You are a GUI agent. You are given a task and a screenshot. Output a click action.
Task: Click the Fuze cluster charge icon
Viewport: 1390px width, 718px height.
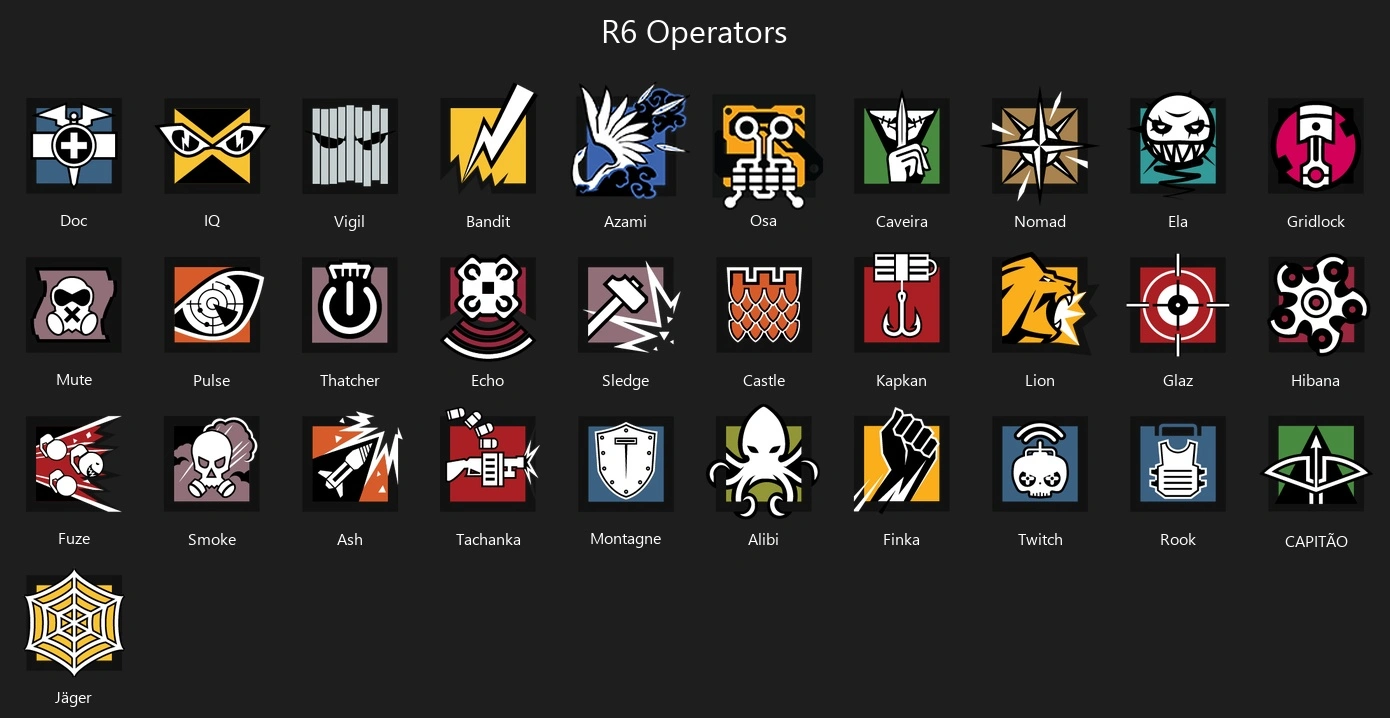[74, 464]
